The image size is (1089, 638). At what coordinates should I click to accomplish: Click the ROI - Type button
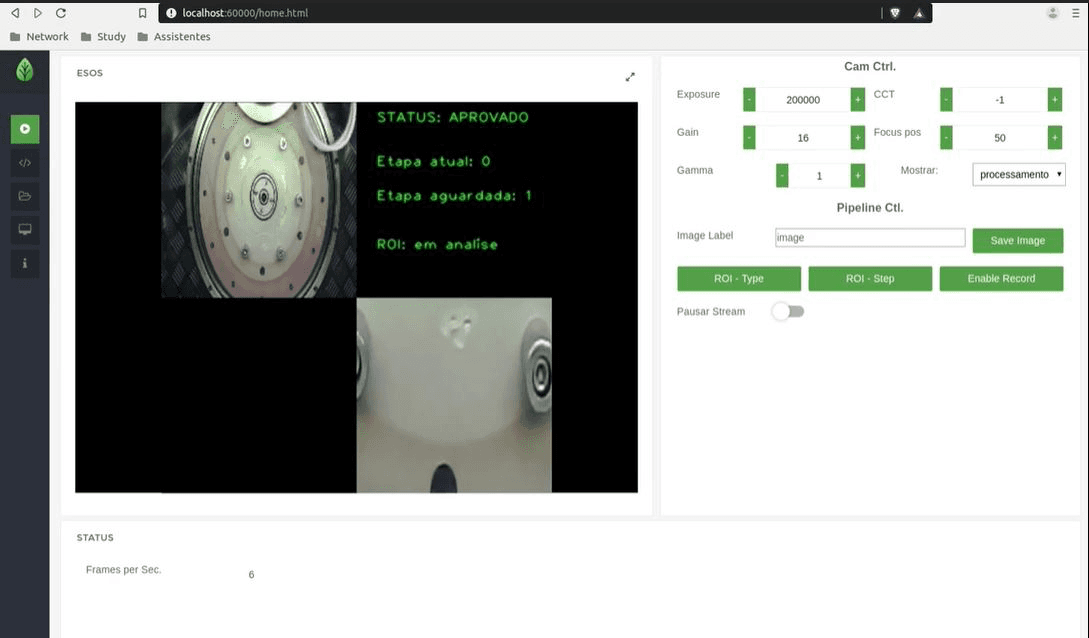pyautogui.click(x=739, y=279)
